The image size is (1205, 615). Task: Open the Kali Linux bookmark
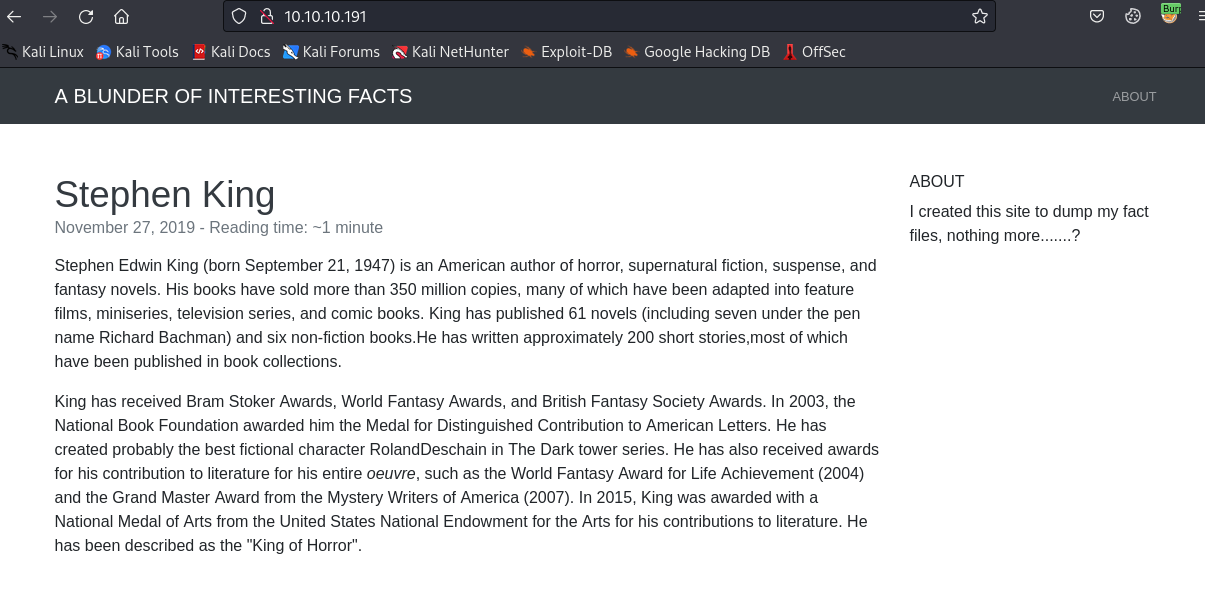tap(43, 52)
